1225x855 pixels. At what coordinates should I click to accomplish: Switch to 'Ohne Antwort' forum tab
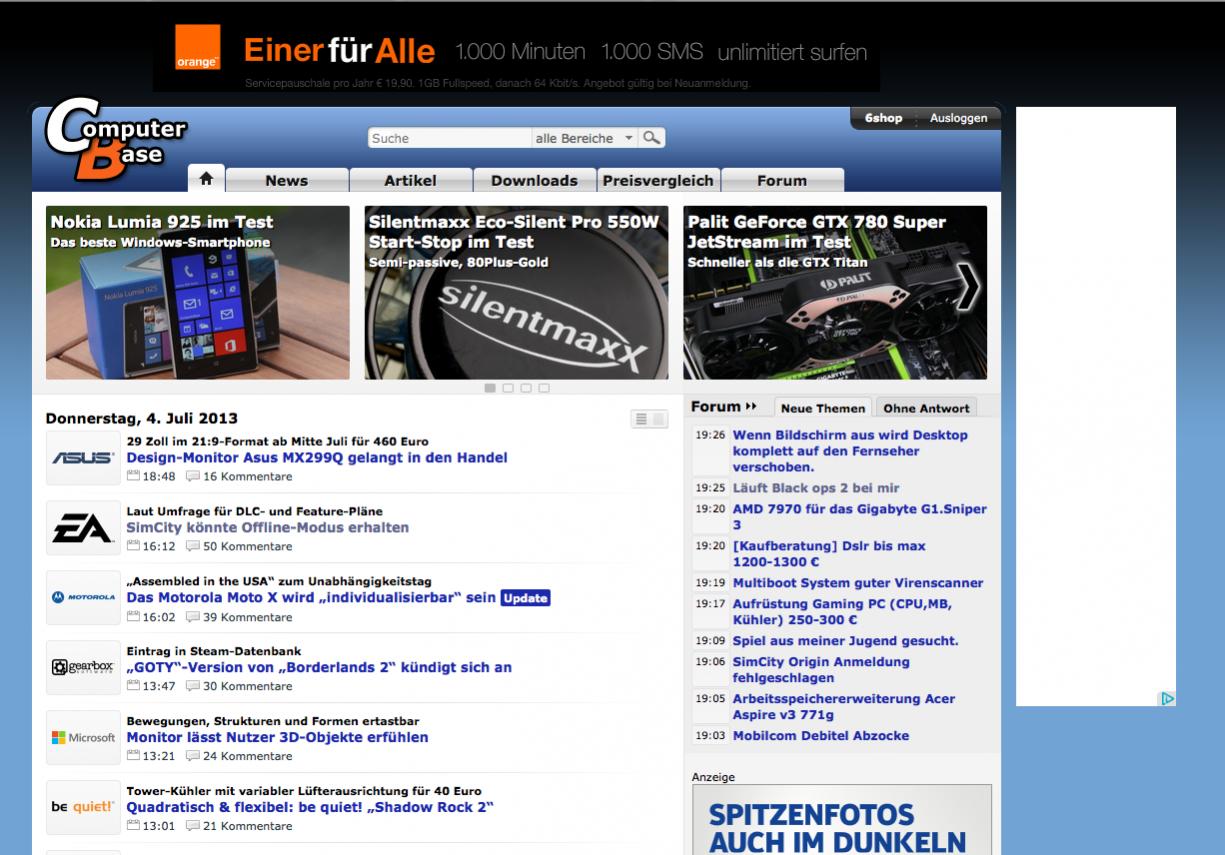pyautogui.click(x=926, y=408)
